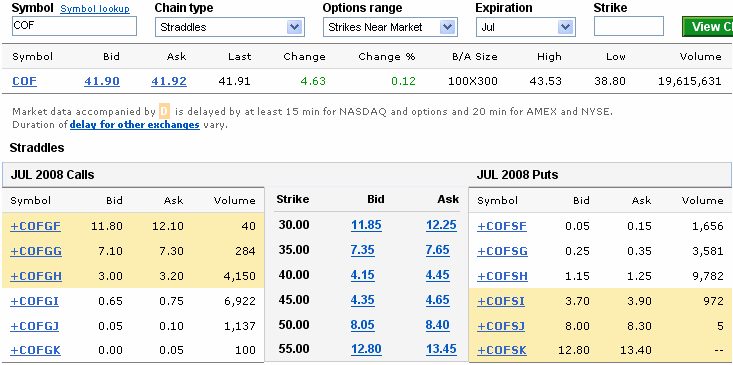Open put option +COFSK

click(502, 350)
